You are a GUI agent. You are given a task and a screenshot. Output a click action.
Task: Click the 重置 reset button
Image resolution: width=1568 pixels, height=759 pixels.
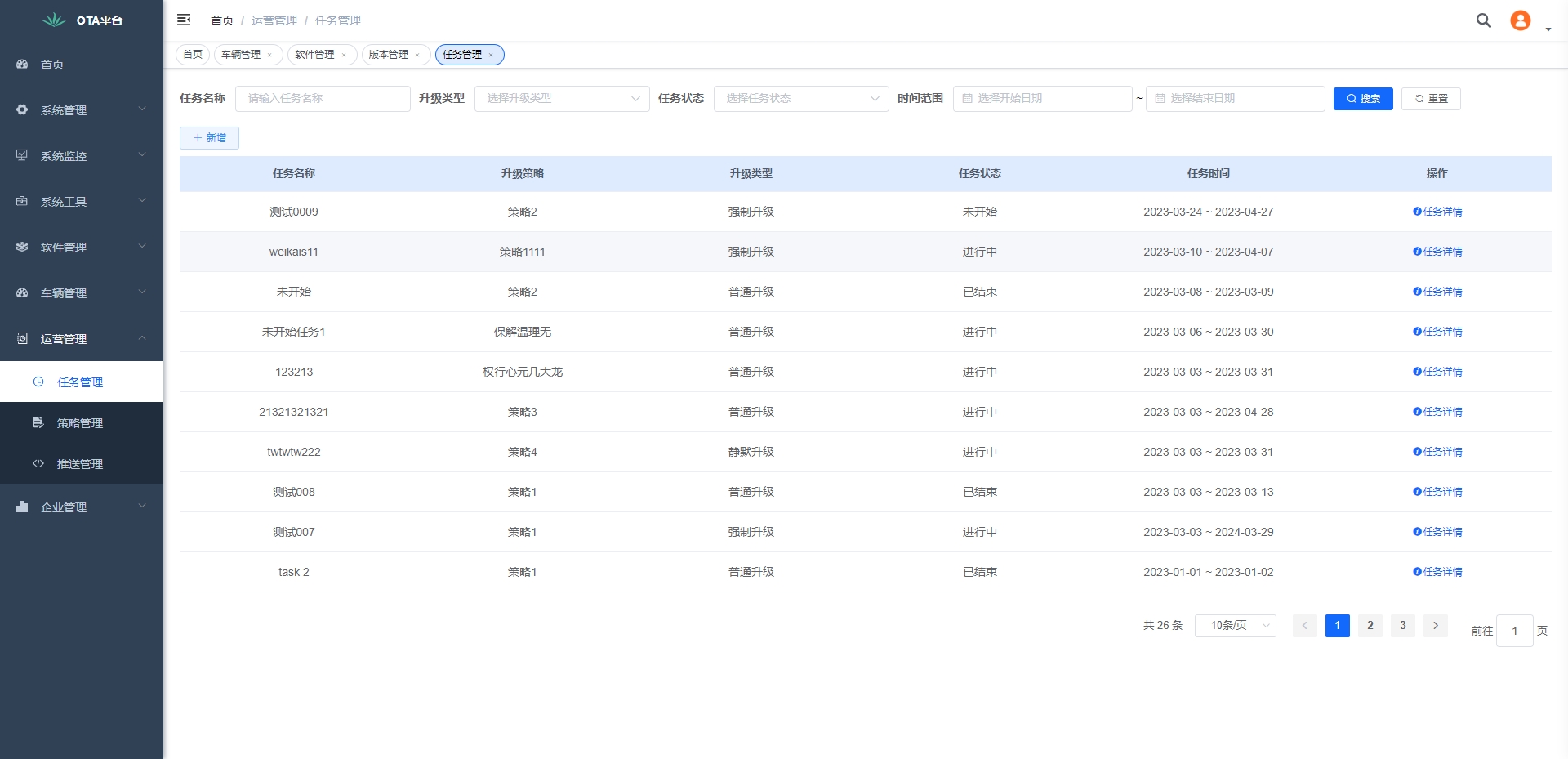pos(1431,99)
